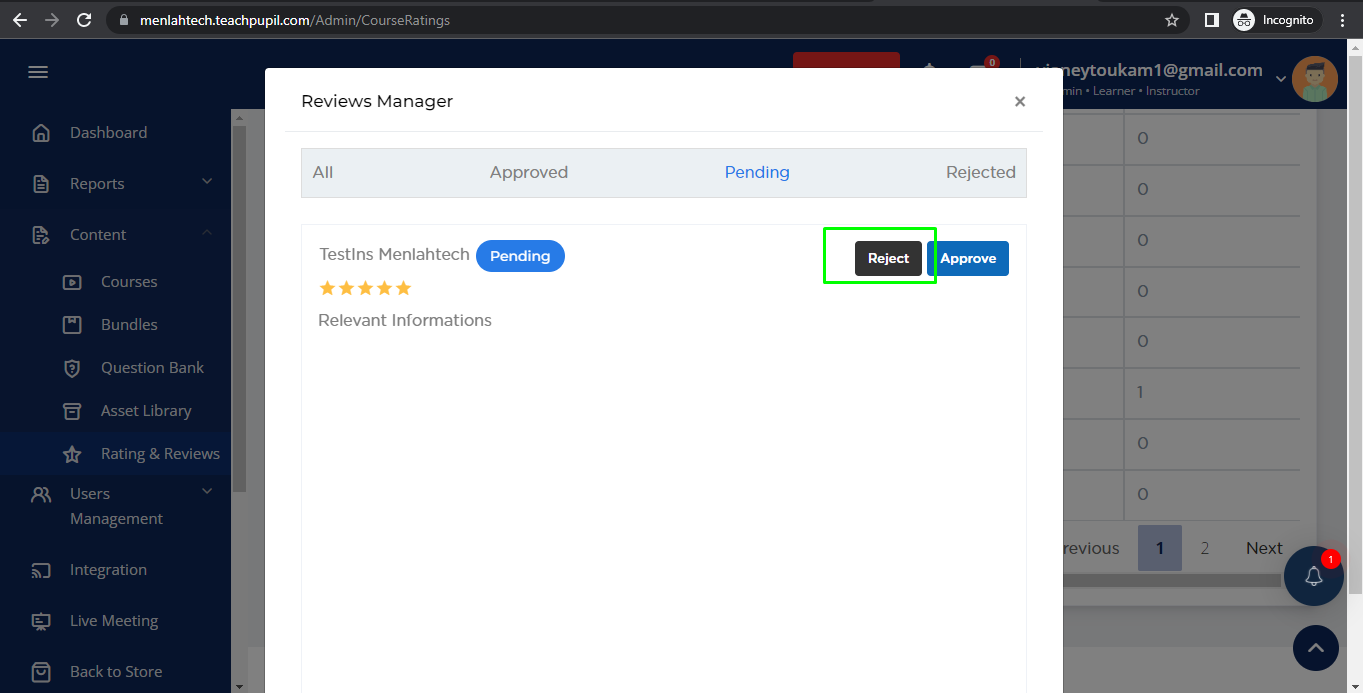
Task: Close the Reviews Manager dialog
Action: (1019, 101)
